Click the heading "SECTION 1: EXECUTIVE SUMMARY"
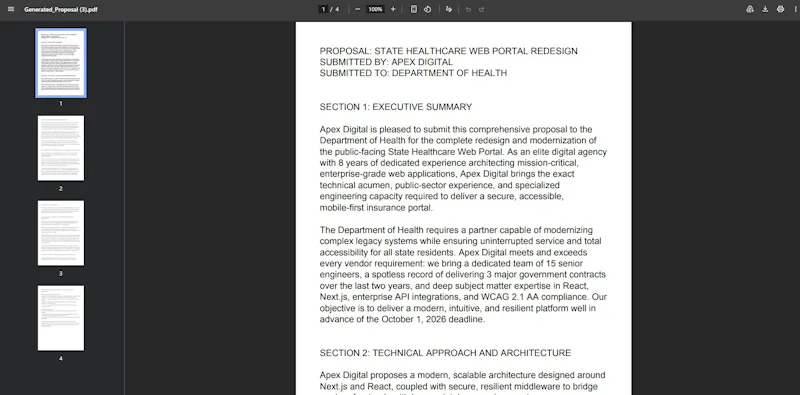Image resolution: width=800 pixels, height=395 pixels. 396,107
